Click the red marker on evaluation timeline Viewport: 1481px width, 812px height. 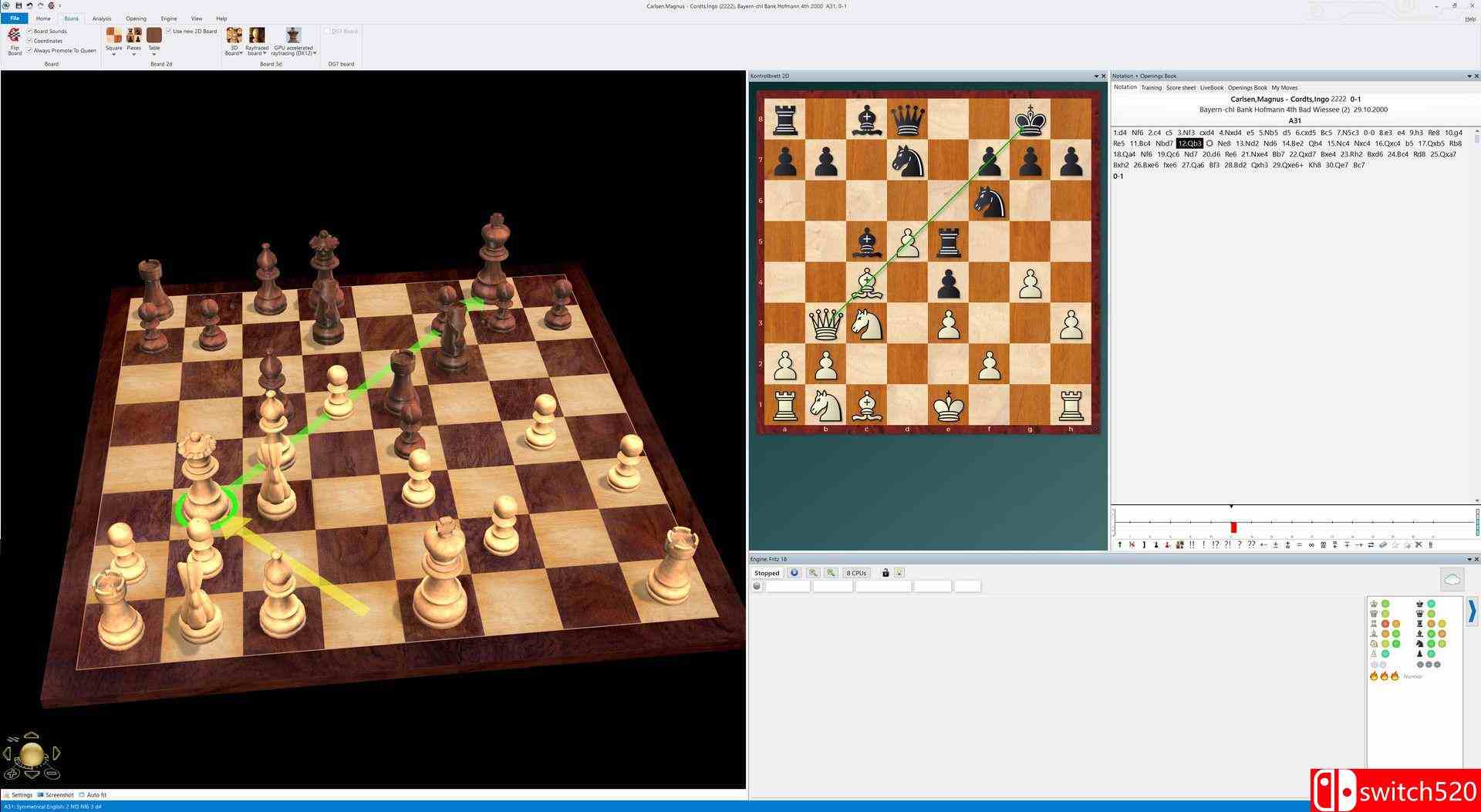coord(1233,527)
